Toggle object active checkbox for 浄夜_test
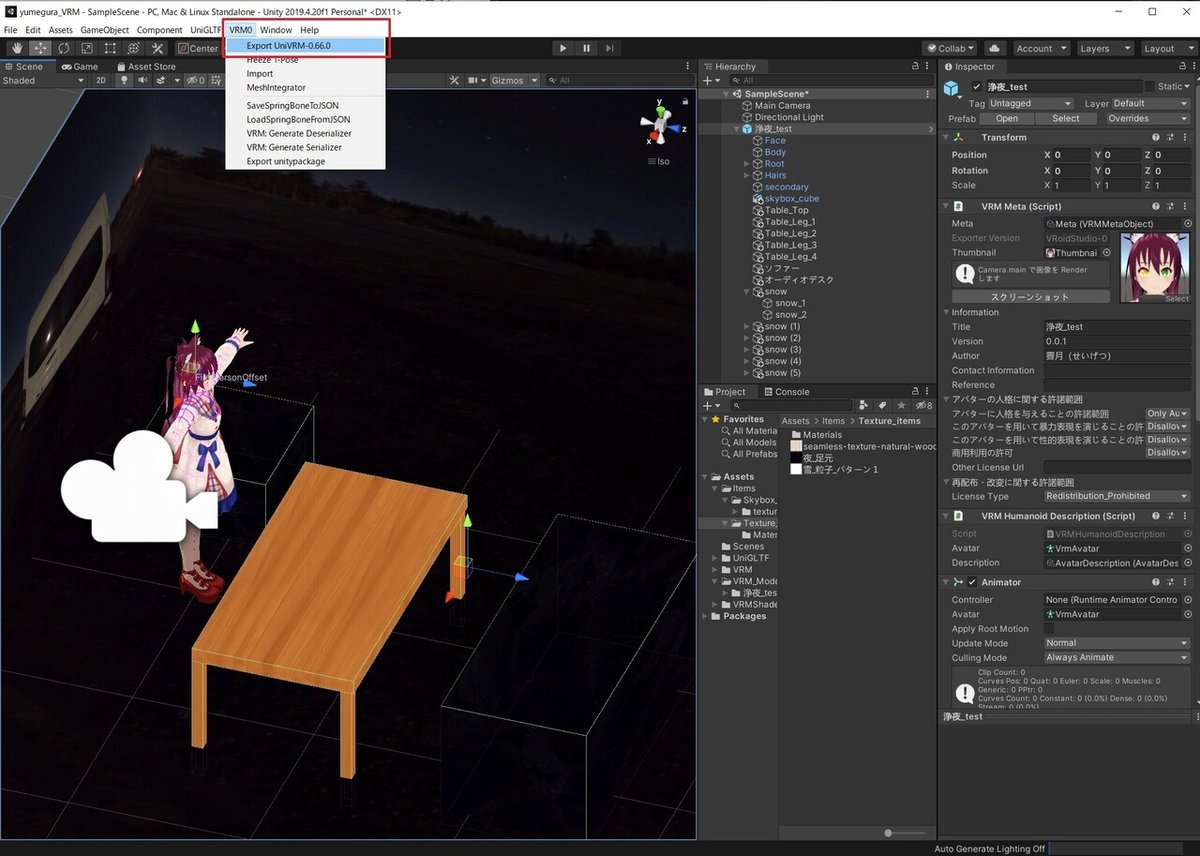Viewport: 1200px width, 856px height. pos(977,87)
